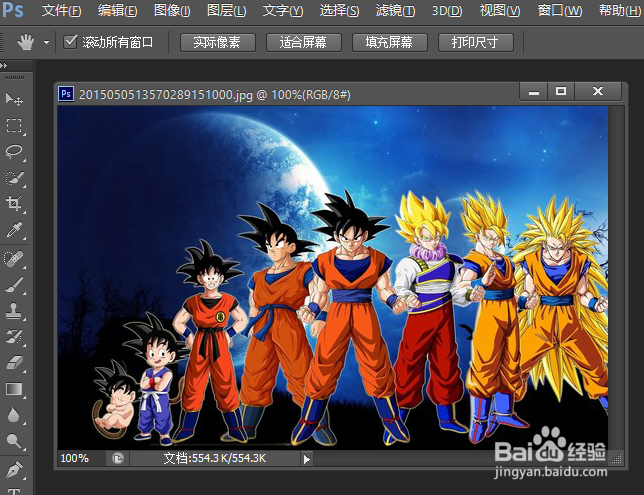Click the document title 2015050513570289151000.jpg

(x=166, y=95)
